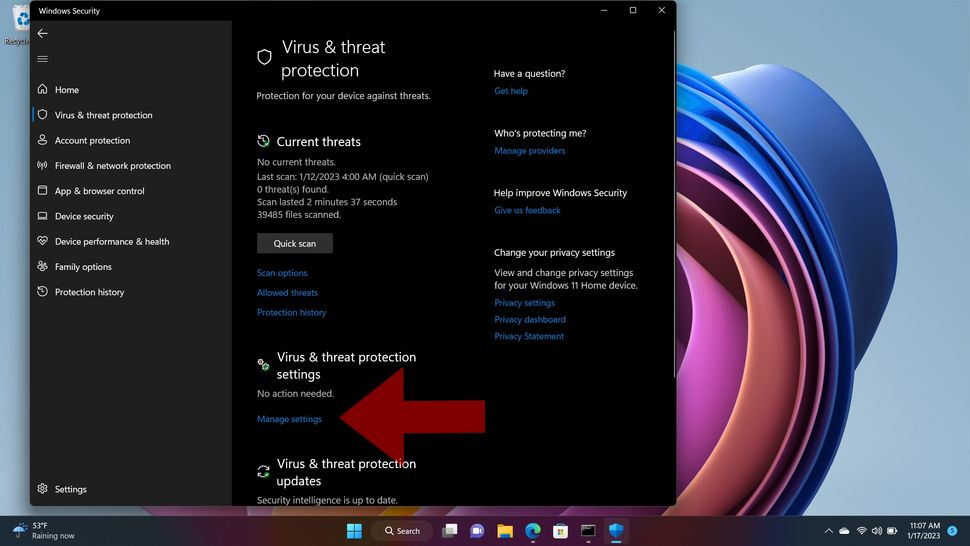Click the Current threats refresh-clock icon
This screenshot has width=970, height=546.
tap(264, 141)
